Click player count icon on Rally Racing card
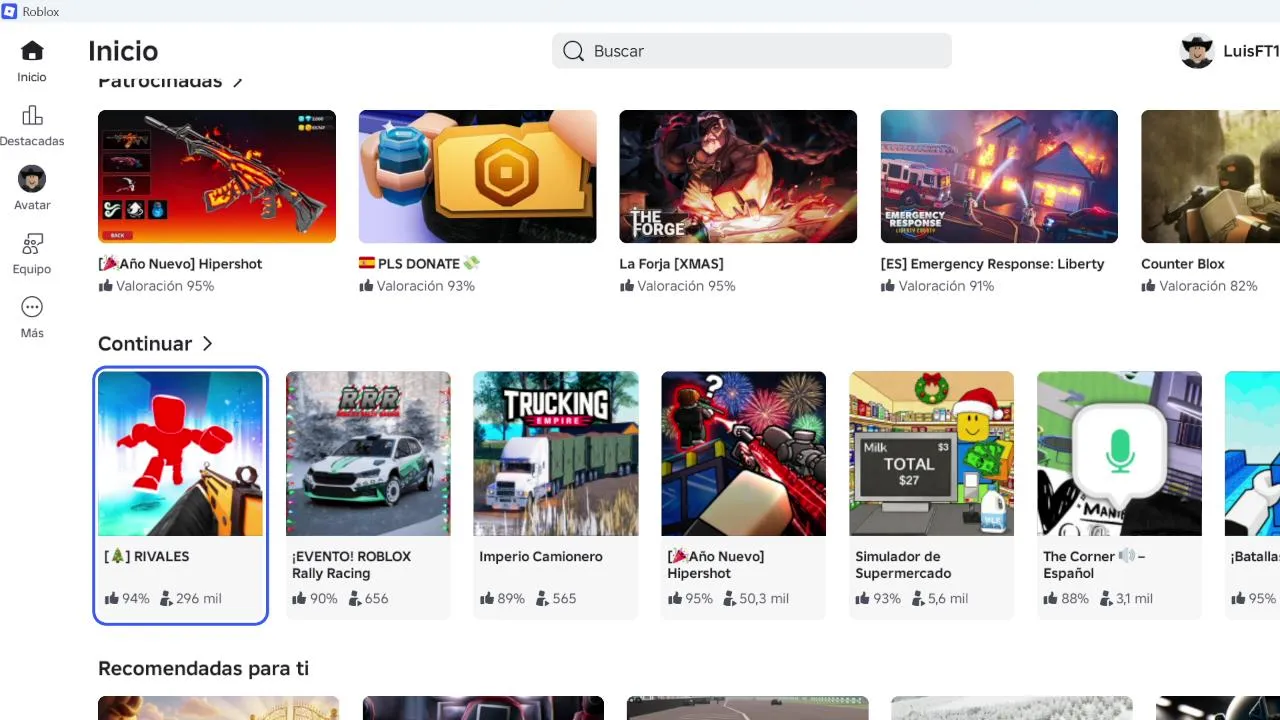 point(354,599)
